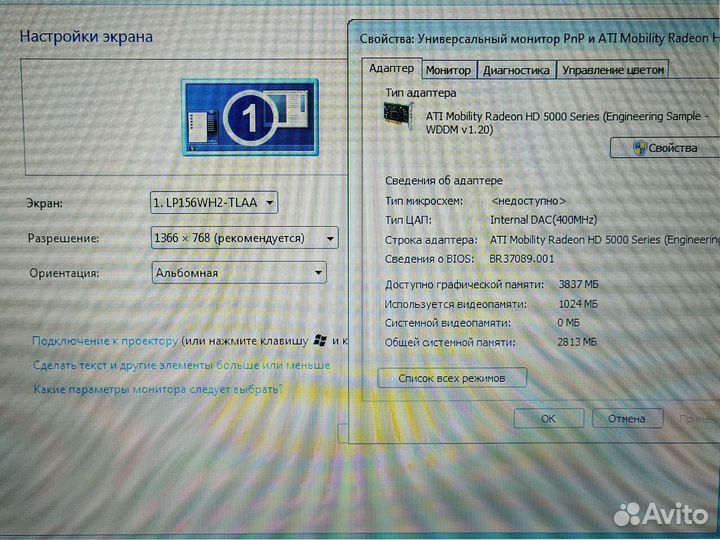Click the Свойства button with shield icon

pyautogui.click(x=664, y=148)
